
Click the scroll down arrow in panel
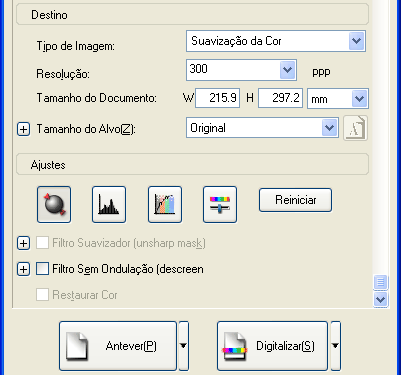pos(381,299)
